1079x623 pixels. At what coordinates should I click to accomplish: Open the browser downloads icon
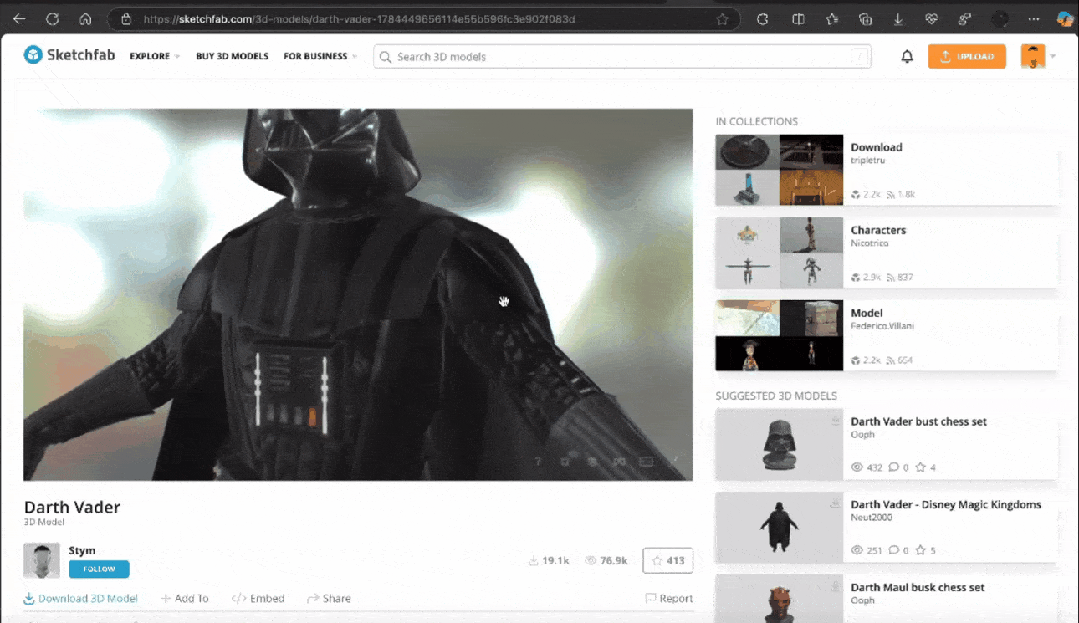[x=898, y=19]
